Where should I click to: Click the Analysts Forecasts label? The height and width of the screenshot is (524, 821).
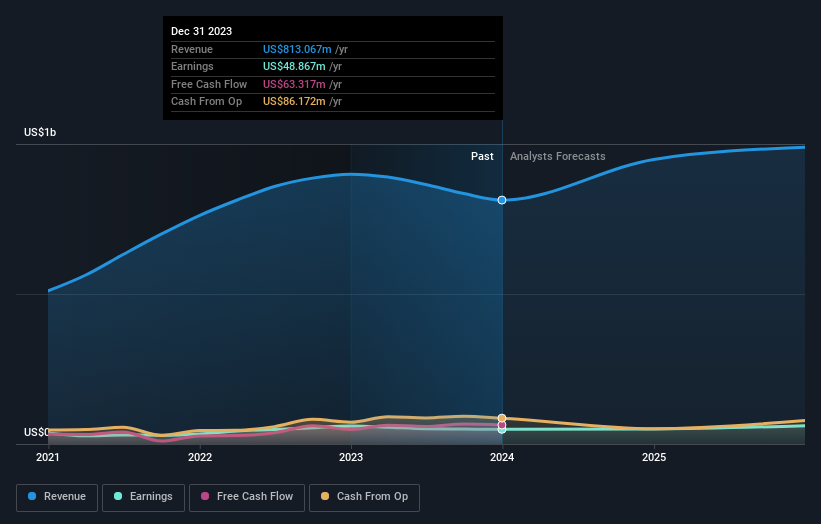[558, 157]
